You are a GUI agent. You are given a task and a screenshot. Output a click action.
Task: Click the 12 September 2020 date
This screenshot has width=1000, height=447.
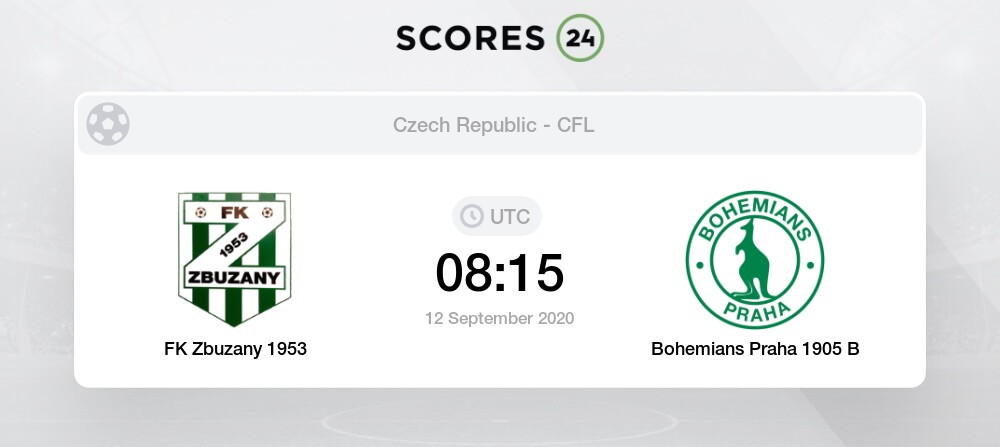(499, 319)
